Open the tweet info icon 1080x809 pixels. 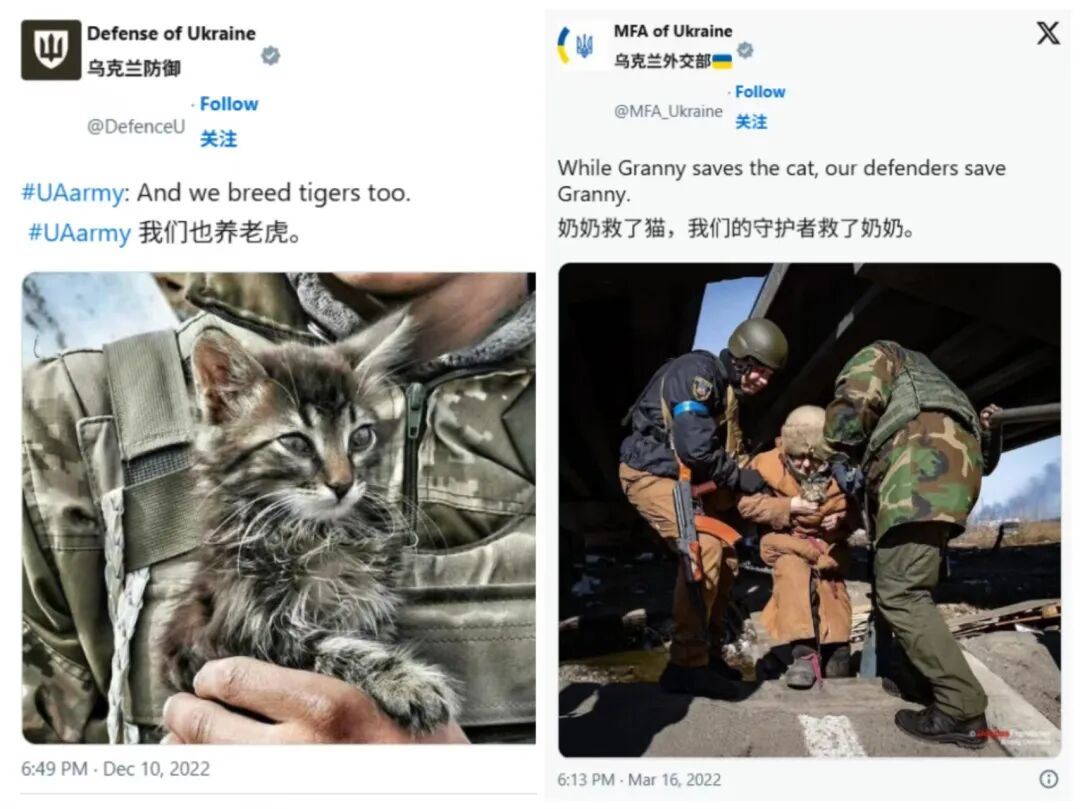click(x=1048, y=779)
